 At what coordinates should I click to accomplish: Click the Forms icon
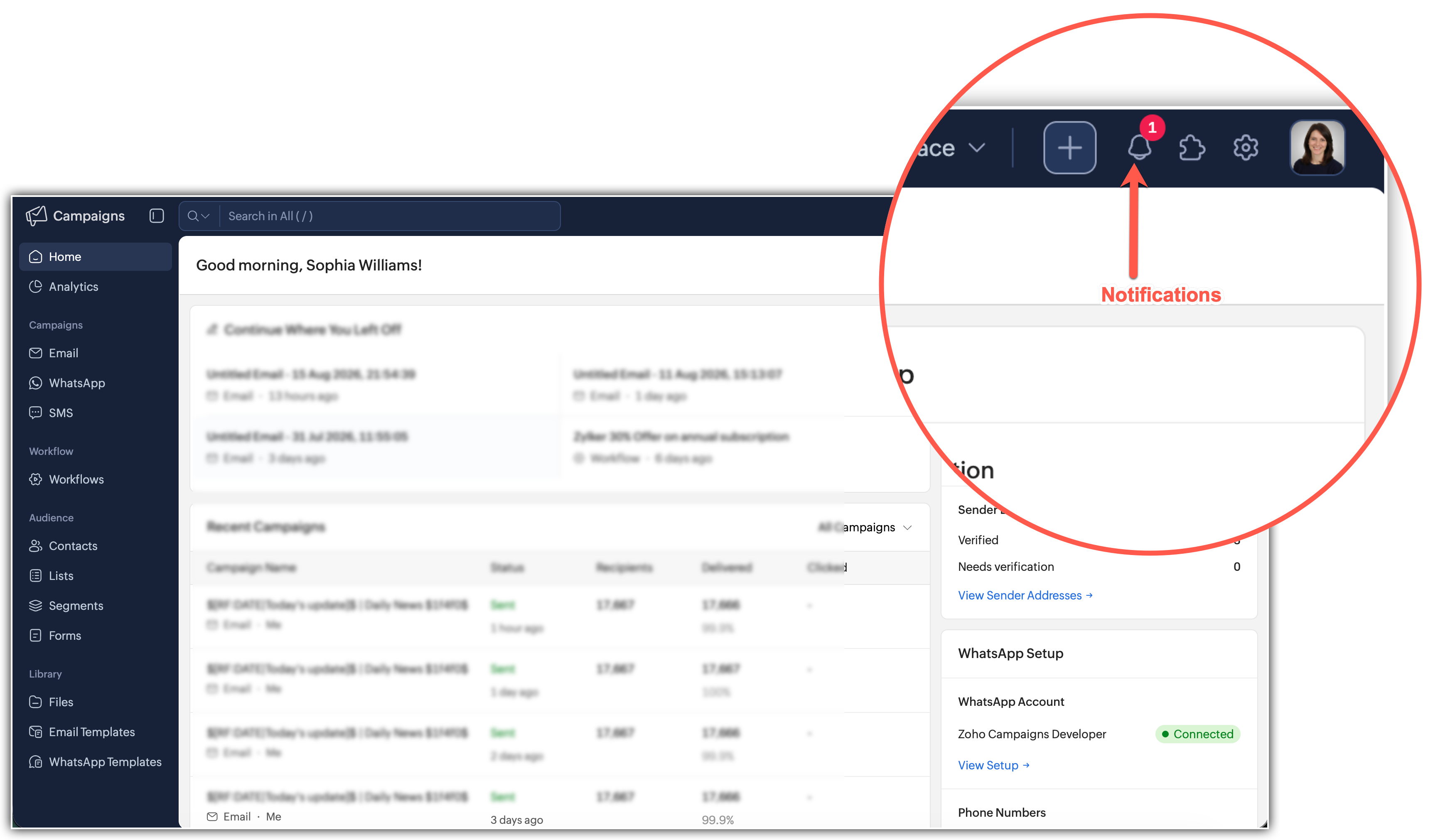coord(36,636)
